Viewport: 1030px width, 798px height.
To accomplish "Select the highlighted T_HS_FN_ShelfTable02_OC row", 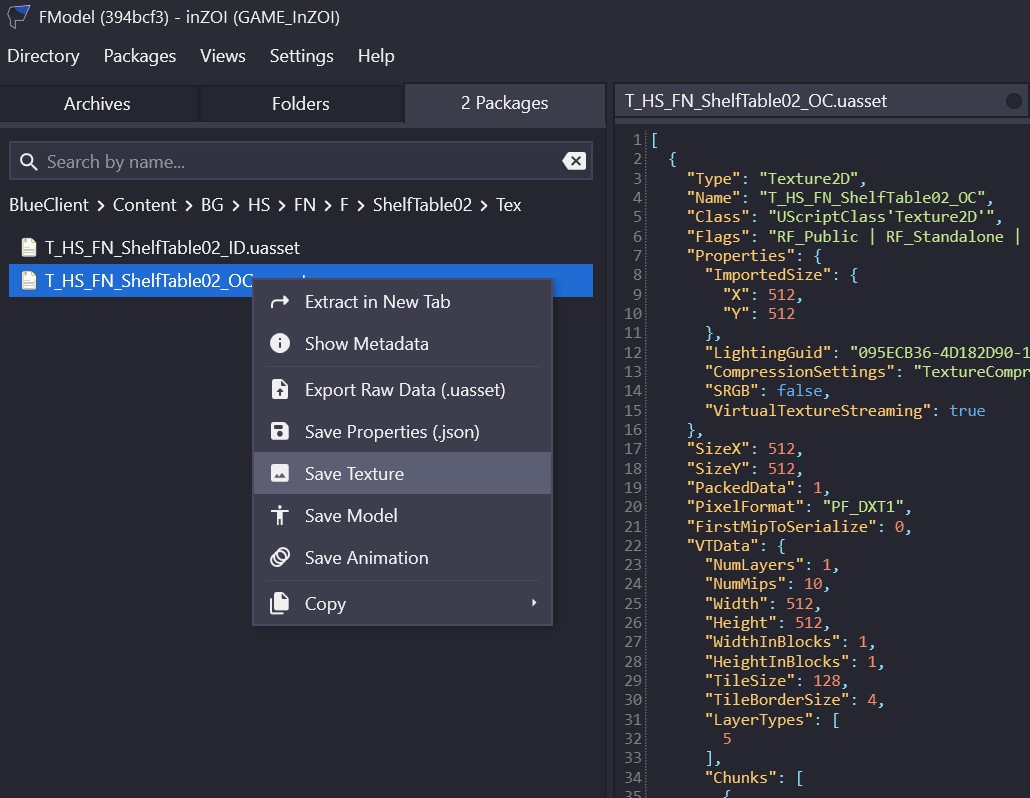I will pos(301,280).
